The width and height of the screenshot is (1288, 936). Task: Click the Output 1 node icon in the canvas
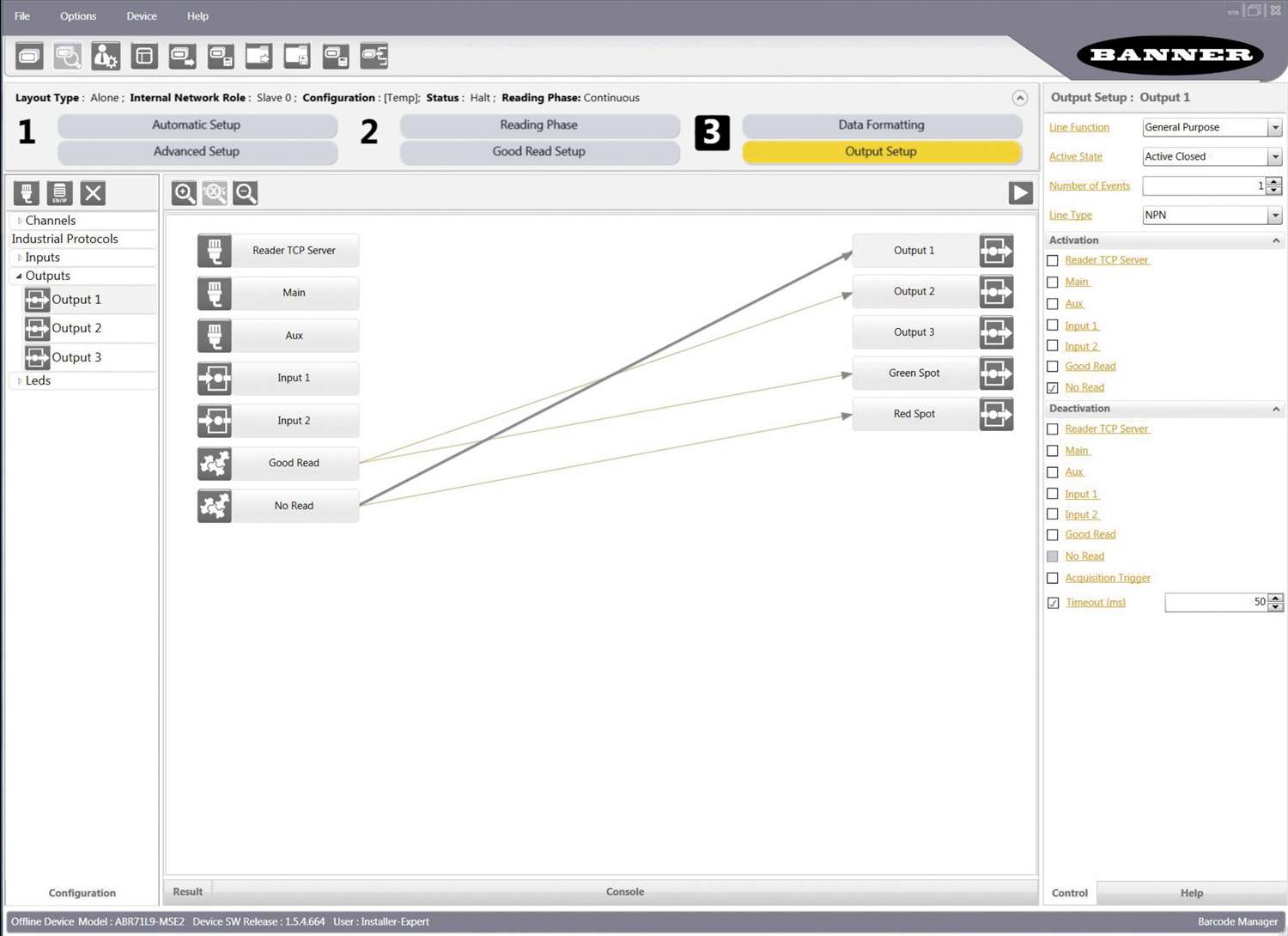tap(995, 250)
